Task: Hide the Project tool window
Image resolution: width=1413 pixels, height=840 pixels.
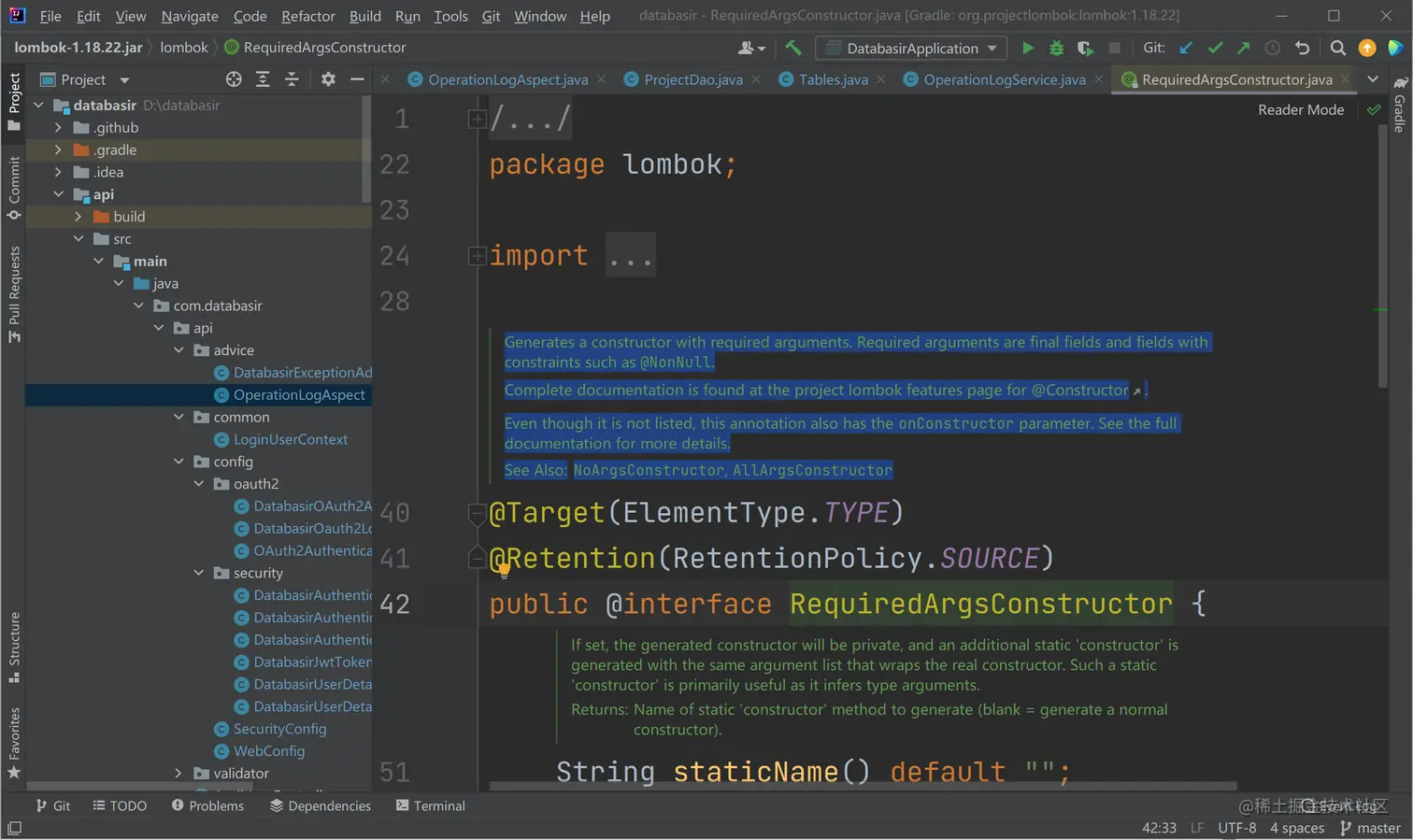Action: [357, 79]
